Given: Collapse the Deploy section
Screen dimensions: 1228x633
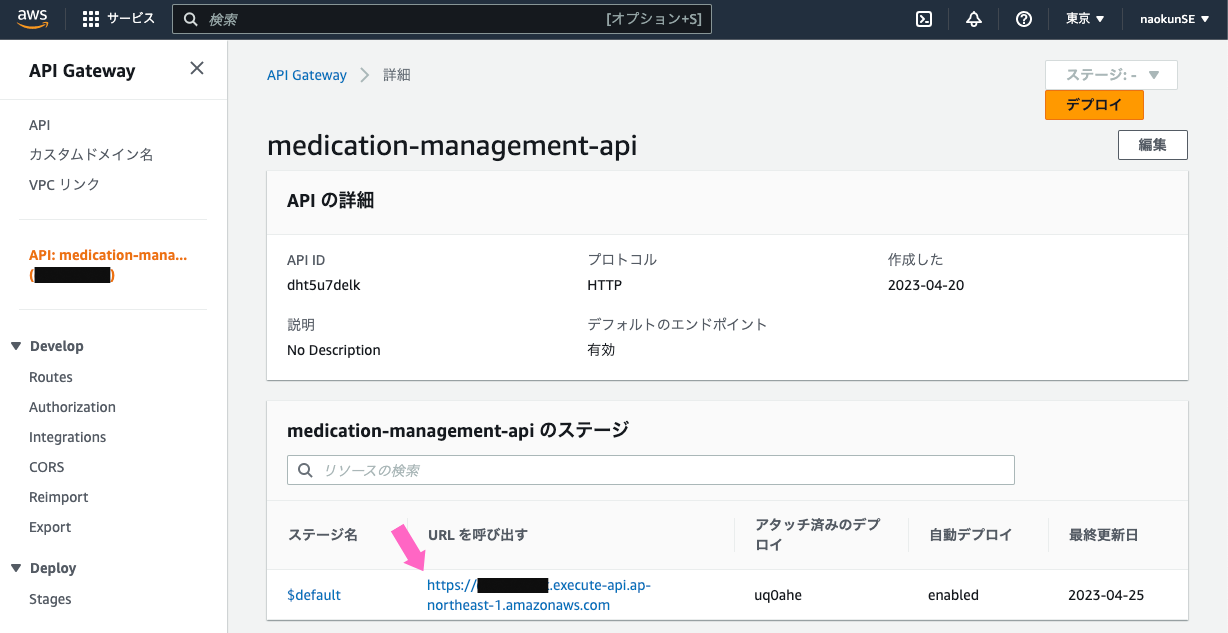Looking at the screenshot, I should pos(16,568).
